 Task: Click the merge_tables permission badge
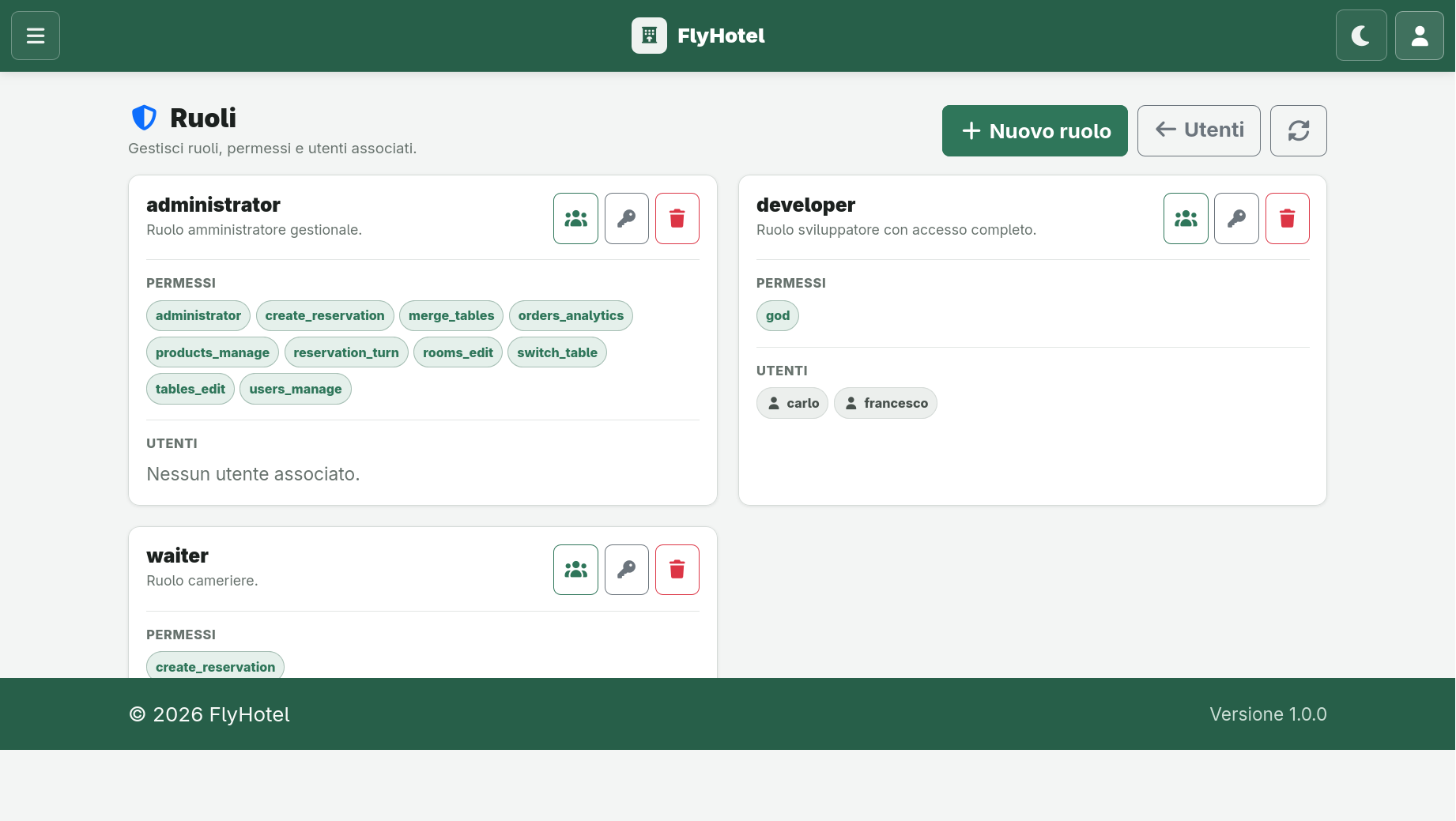(x=451, y=316)
